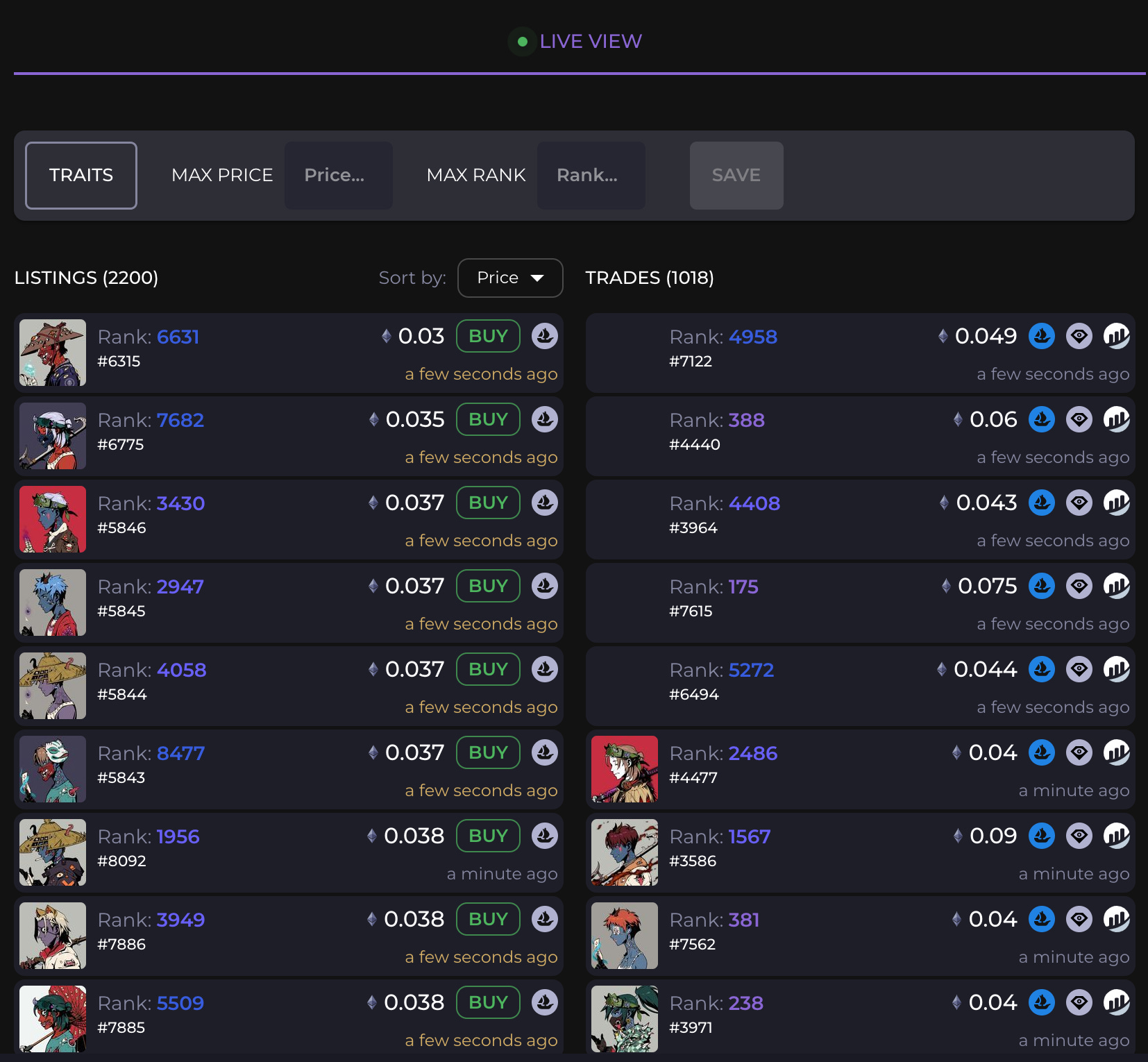The height and width of the screenshot is (1062, 1148).
Task: Buy listing #5846 rank 3430
Action: coord(488,503)
